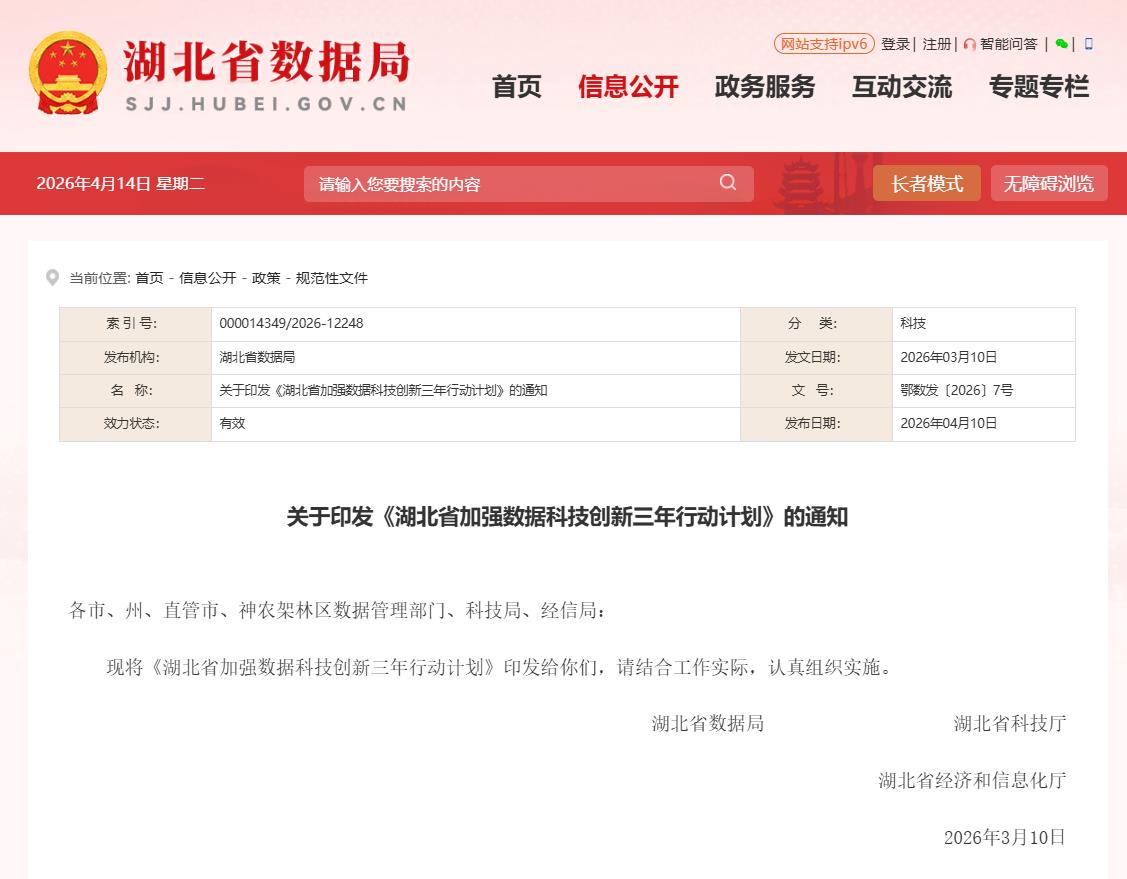
Task: Click the headset icon beside 智能问答
Action: pos(969,45)
